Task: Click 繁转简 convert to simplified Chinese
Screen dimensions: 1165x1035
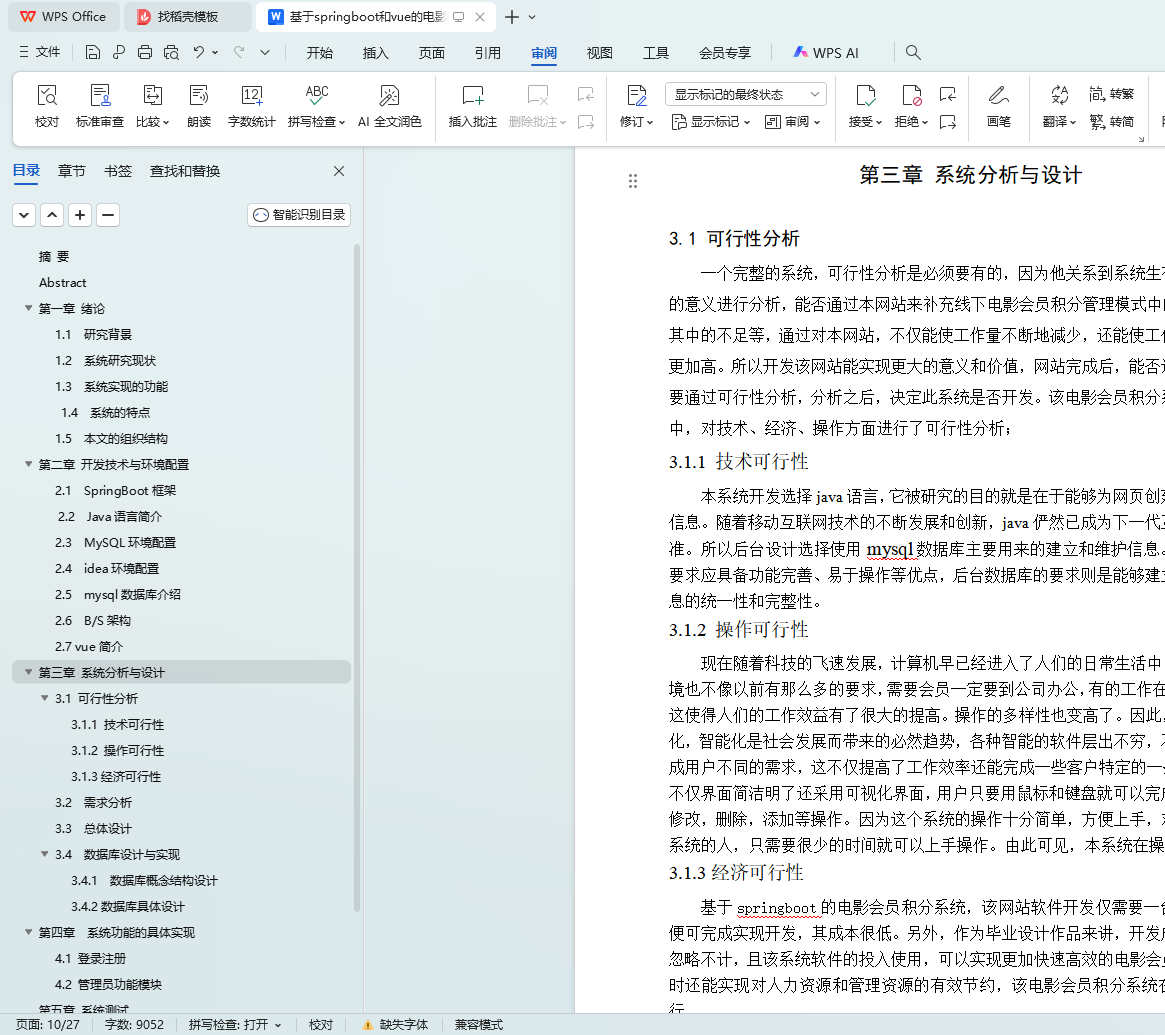Action: pos(1112,122)
